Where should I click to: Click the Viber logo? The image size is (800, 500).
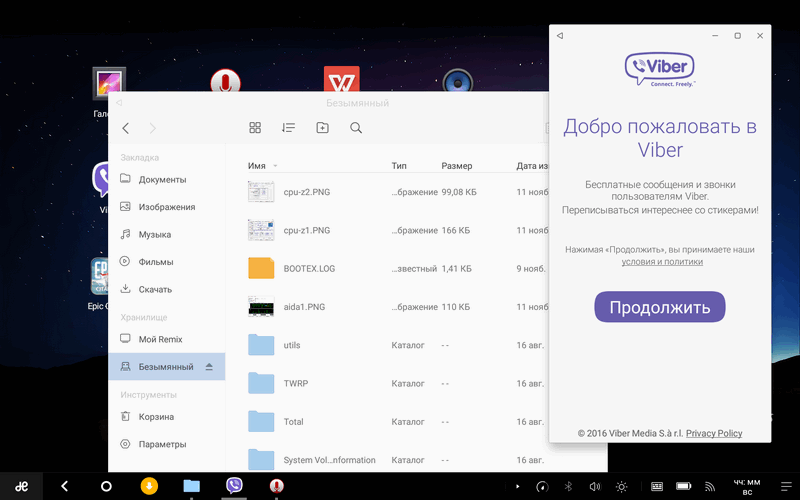coord(660,69)
